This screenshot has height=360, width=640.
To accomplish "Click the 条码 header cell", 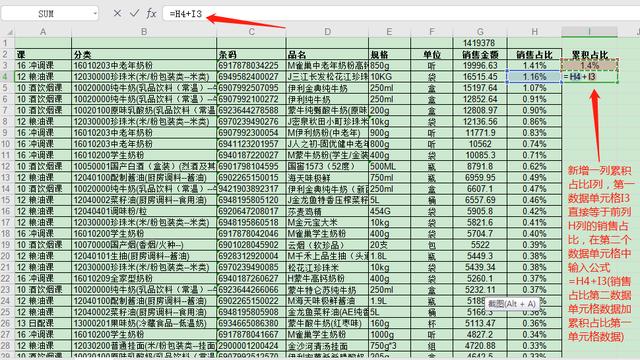I will (251, 54).
